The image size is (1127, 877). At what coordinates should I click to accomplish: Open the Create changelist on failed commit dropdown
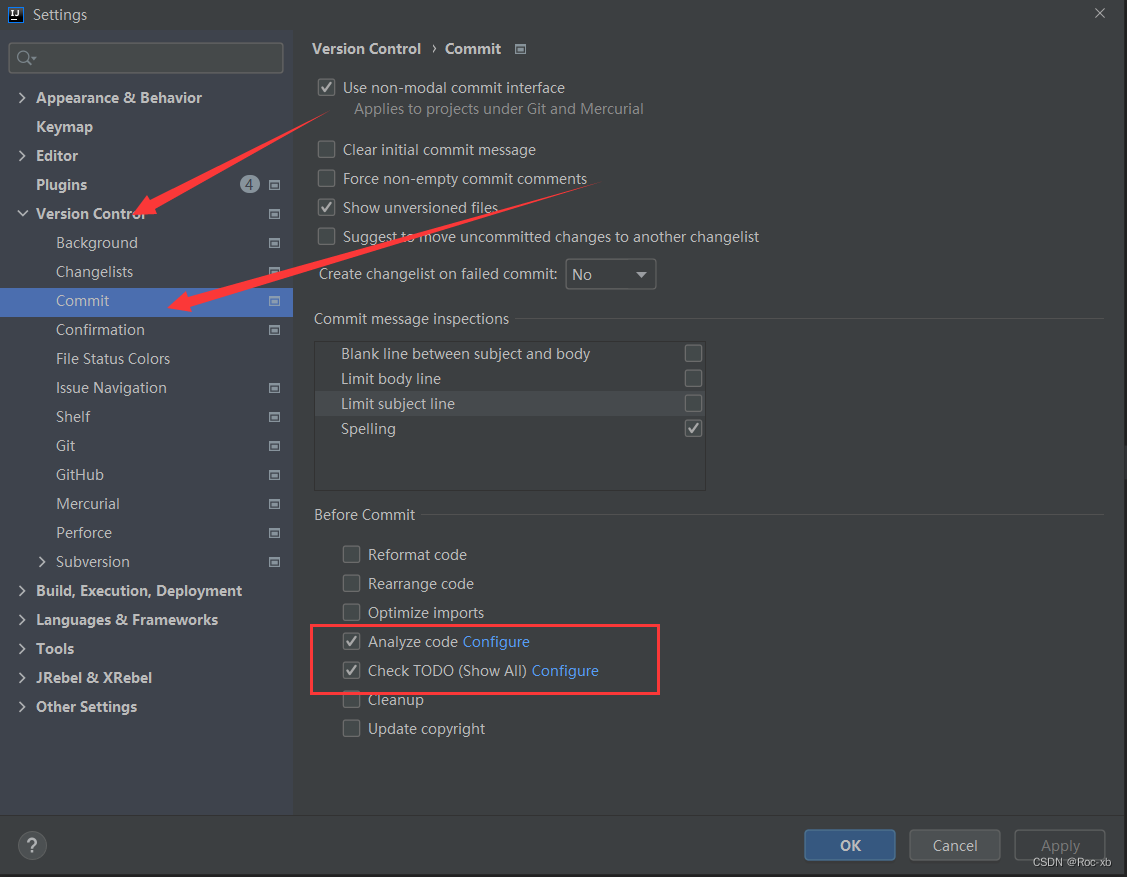tap(610, 273)
